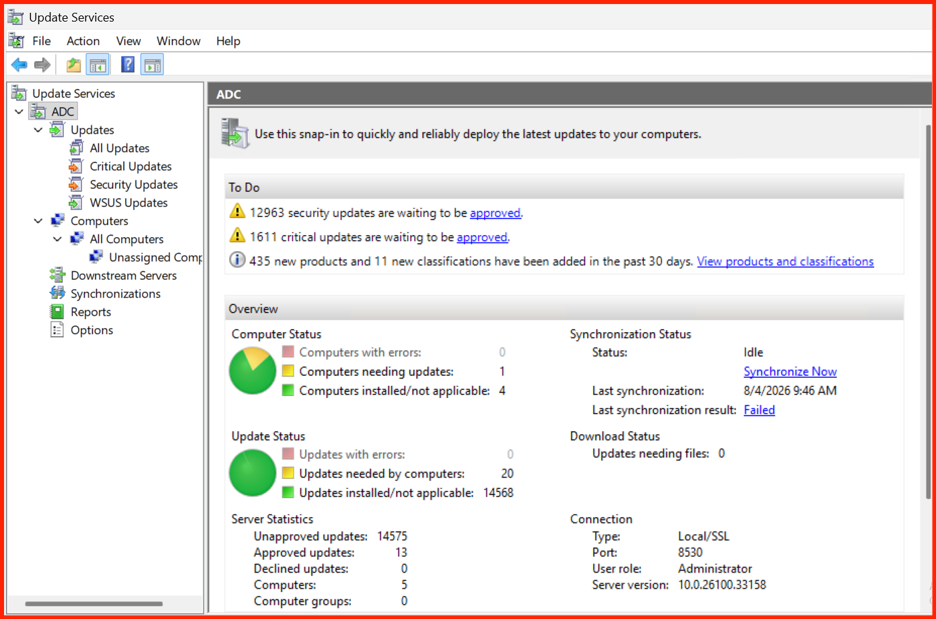The width and height of the screenshot is (936, 619).
Task: Click last synchronization date 8/4/2026 9:46 AM
Action: pyautogui.click(x=790, y=390)
